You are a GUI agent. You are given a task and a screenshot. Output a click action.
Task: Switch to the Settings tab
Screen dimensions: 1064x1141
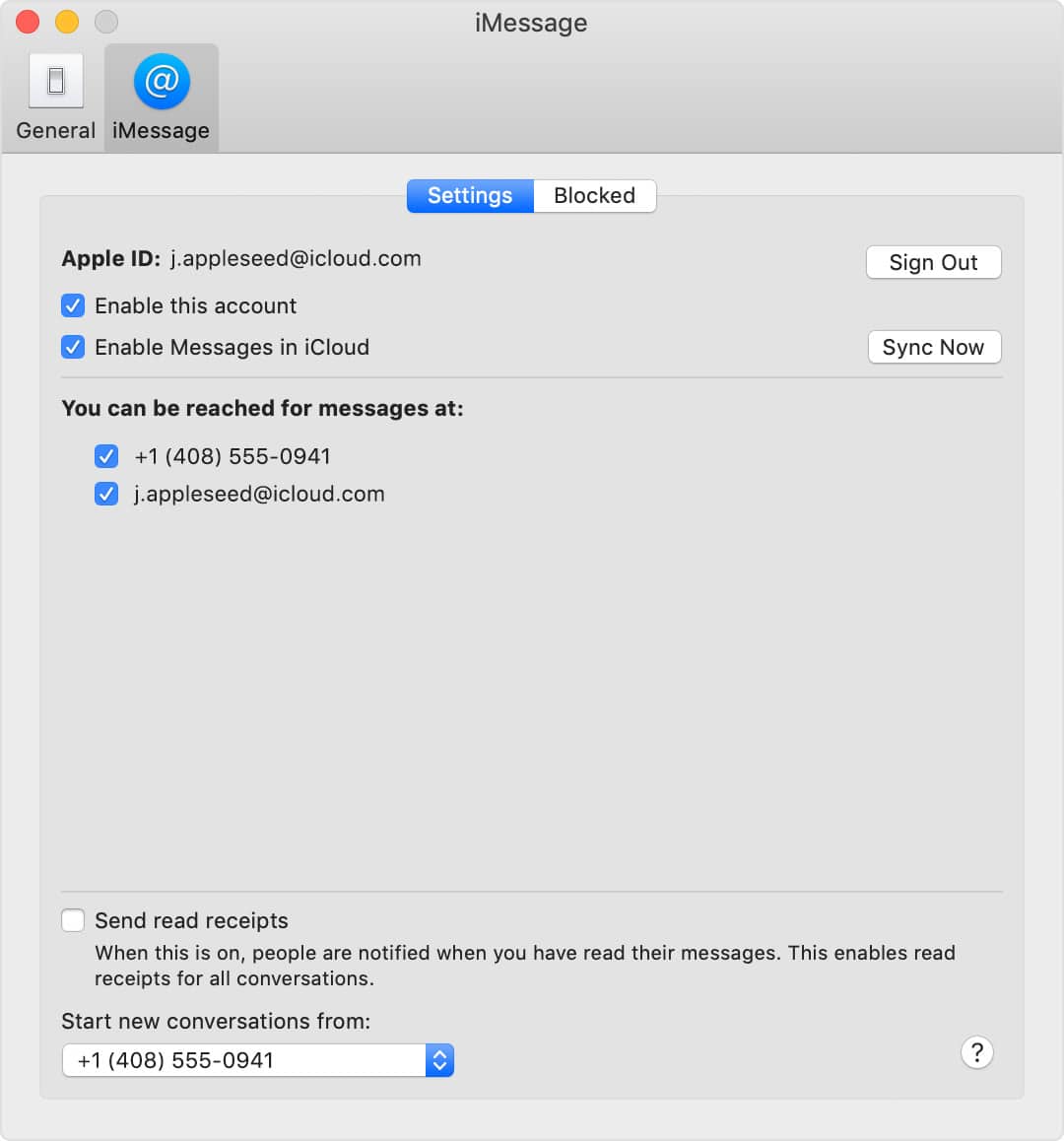pos(469,195)
